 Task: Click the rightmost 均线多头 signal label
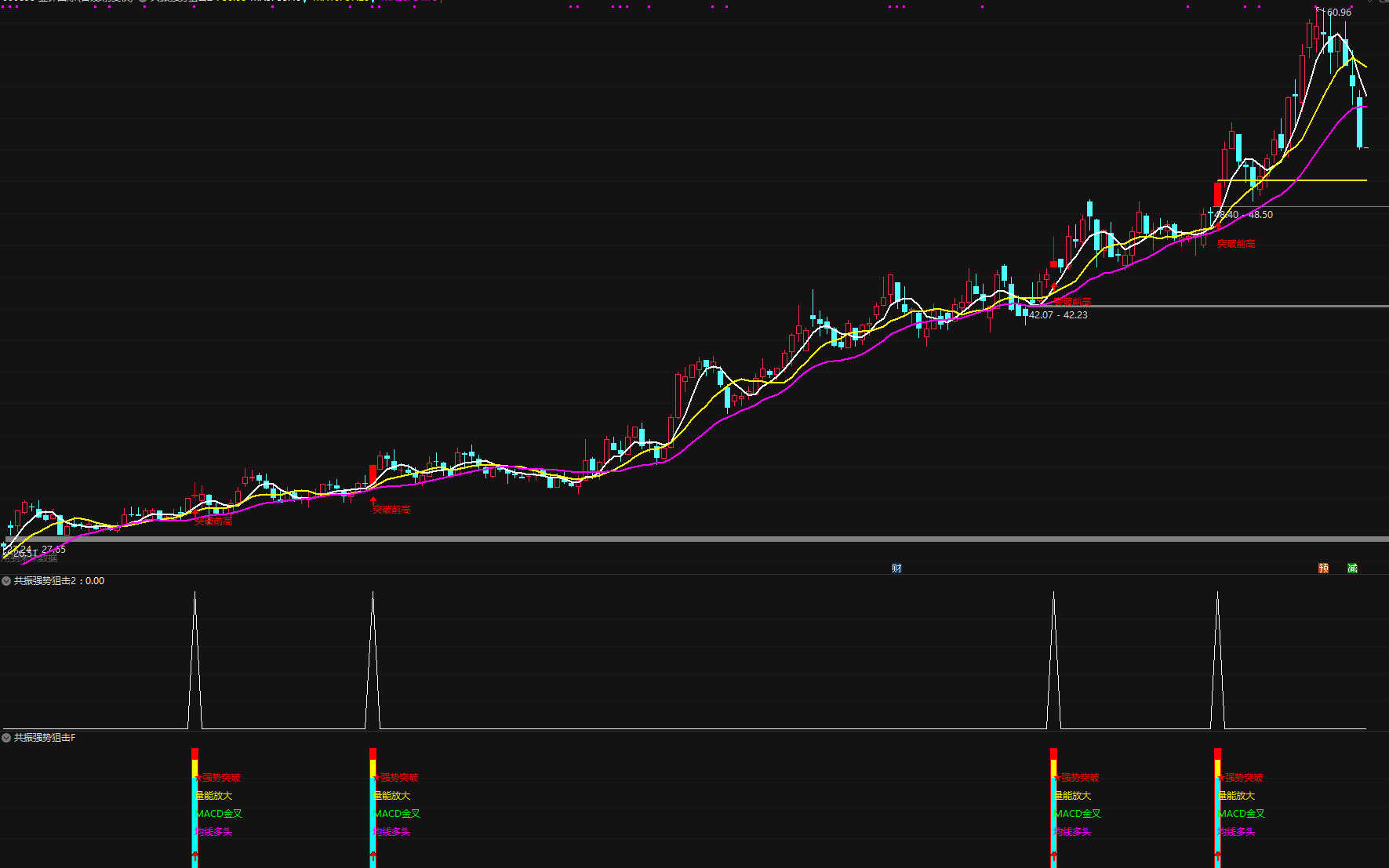click(1235, 832)
